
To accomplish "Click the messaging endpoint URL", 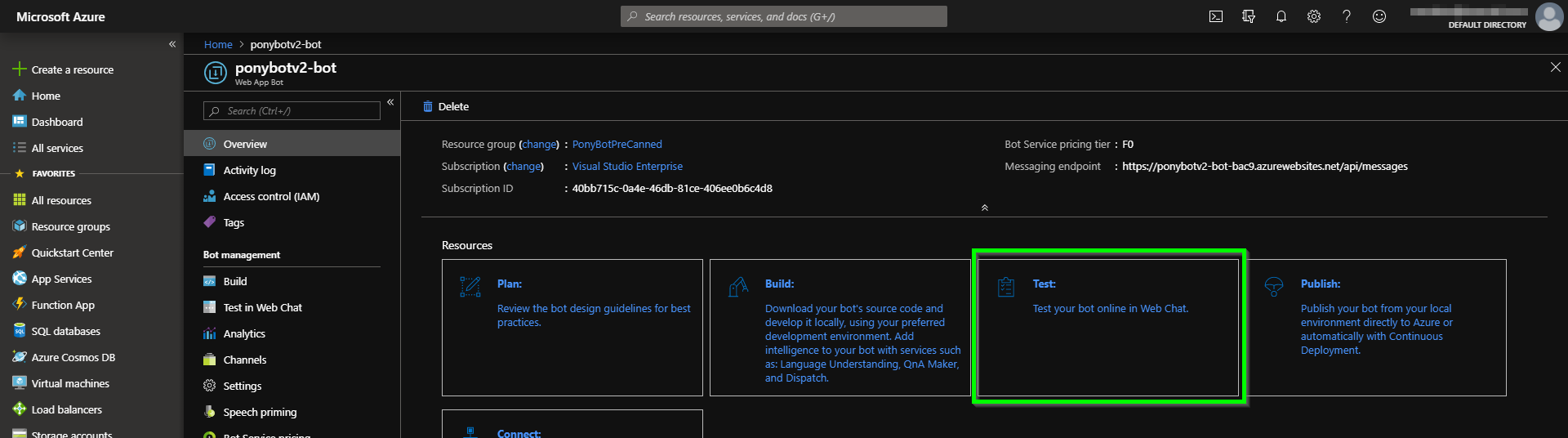I will [1265, 166].
